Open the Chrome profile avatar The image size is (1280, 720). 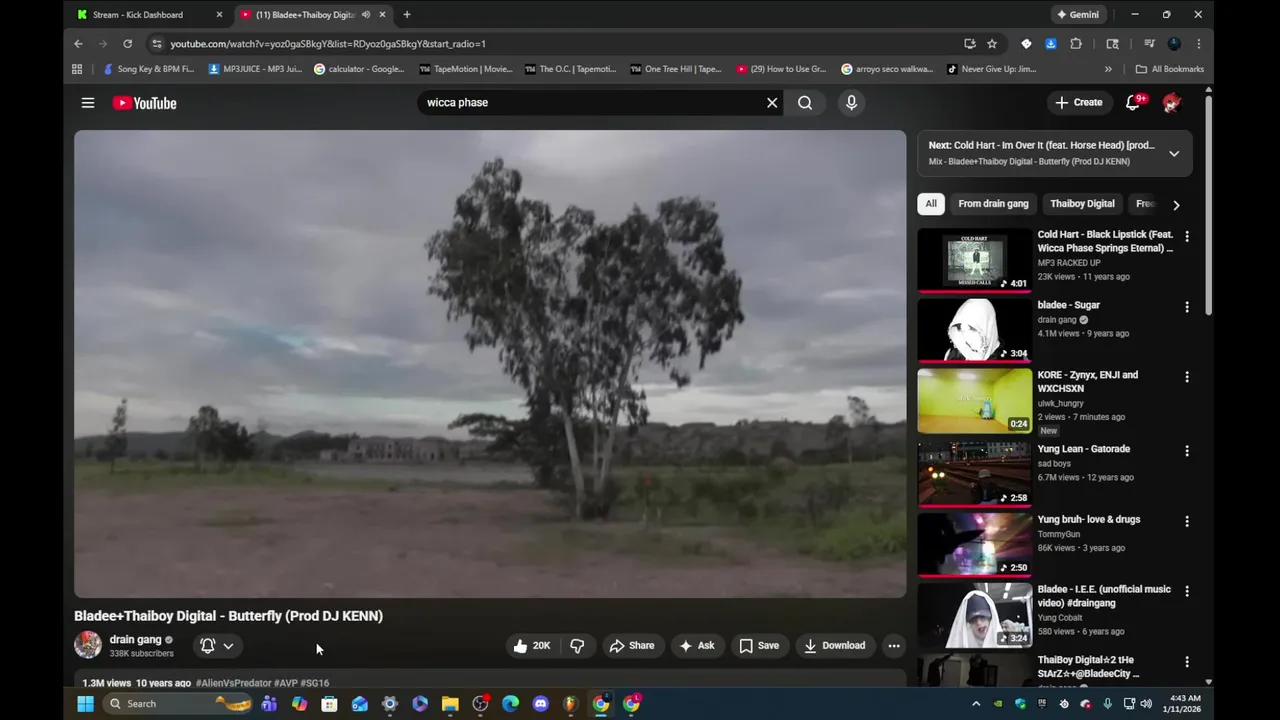(1174, 44)
